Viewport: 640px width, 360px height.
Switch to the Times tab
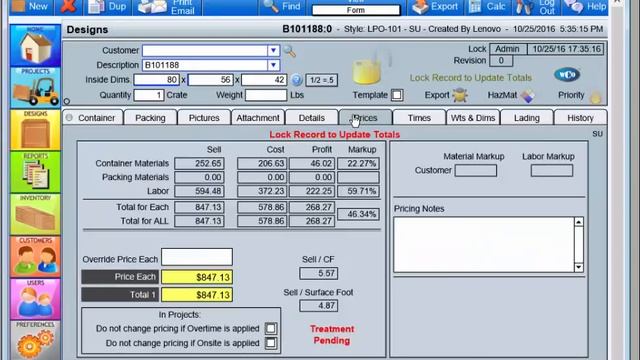[x=419, y=118]
